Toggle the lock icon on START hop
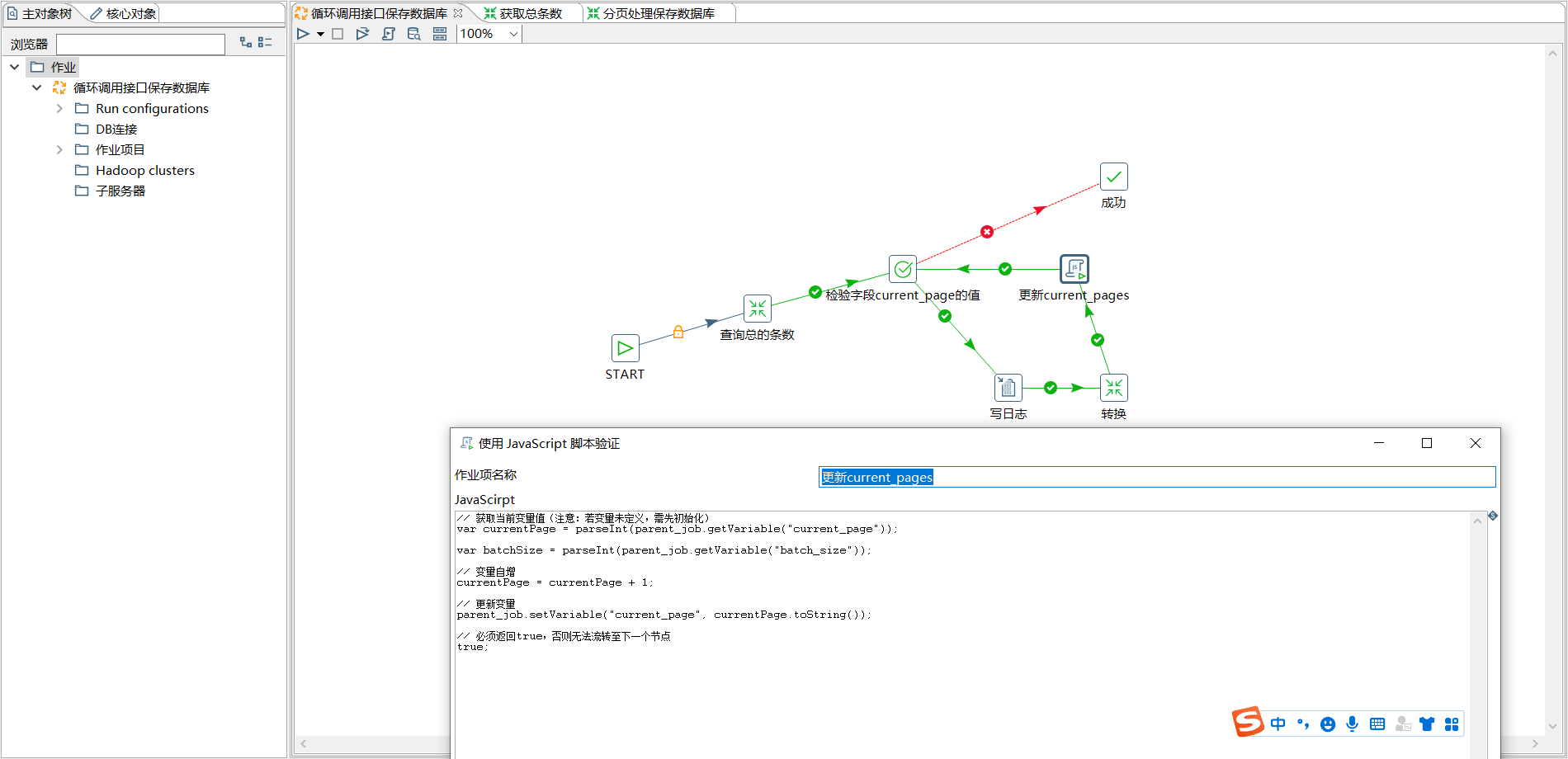Screen dimensions: 1568x759 (678, 332)
